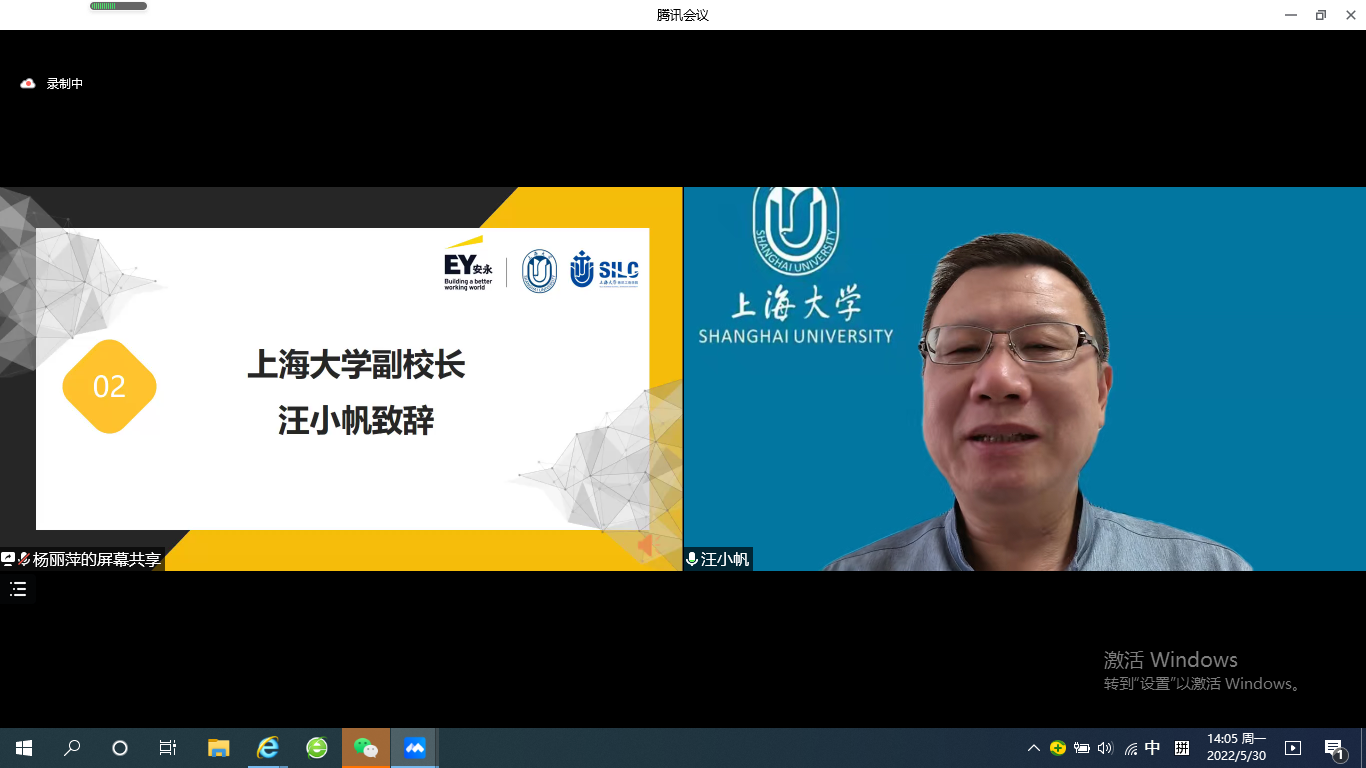This screenshot has width=1366, height=768.
Task: Open the taskbar clock and date
Action: (x=1236, y=748)
